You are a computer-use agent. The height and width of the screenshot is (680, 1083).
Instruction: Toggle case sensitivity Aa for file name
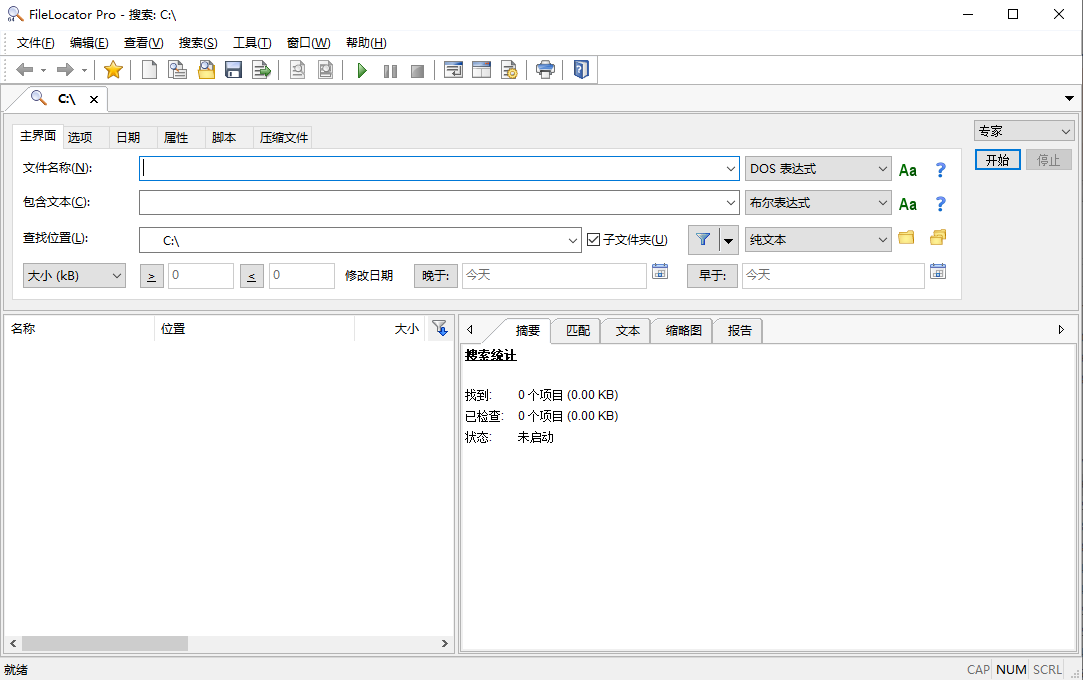pyautogui.click(x=908, y=170)
